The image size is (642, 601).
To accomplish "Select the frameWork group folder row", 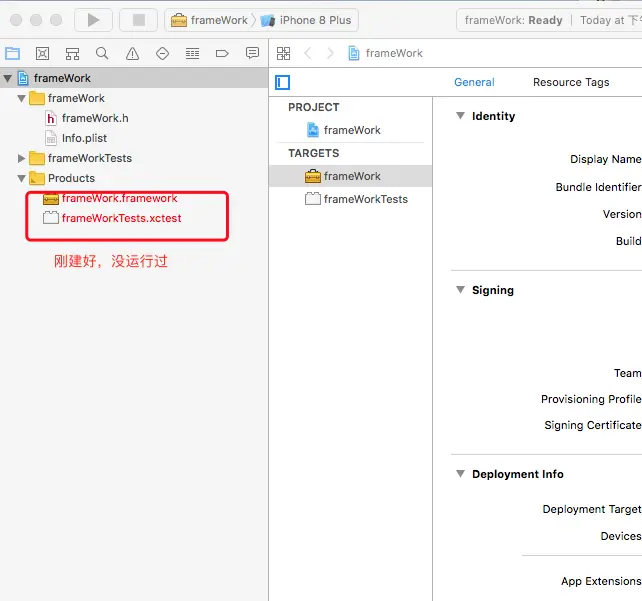I will point(134,98).
